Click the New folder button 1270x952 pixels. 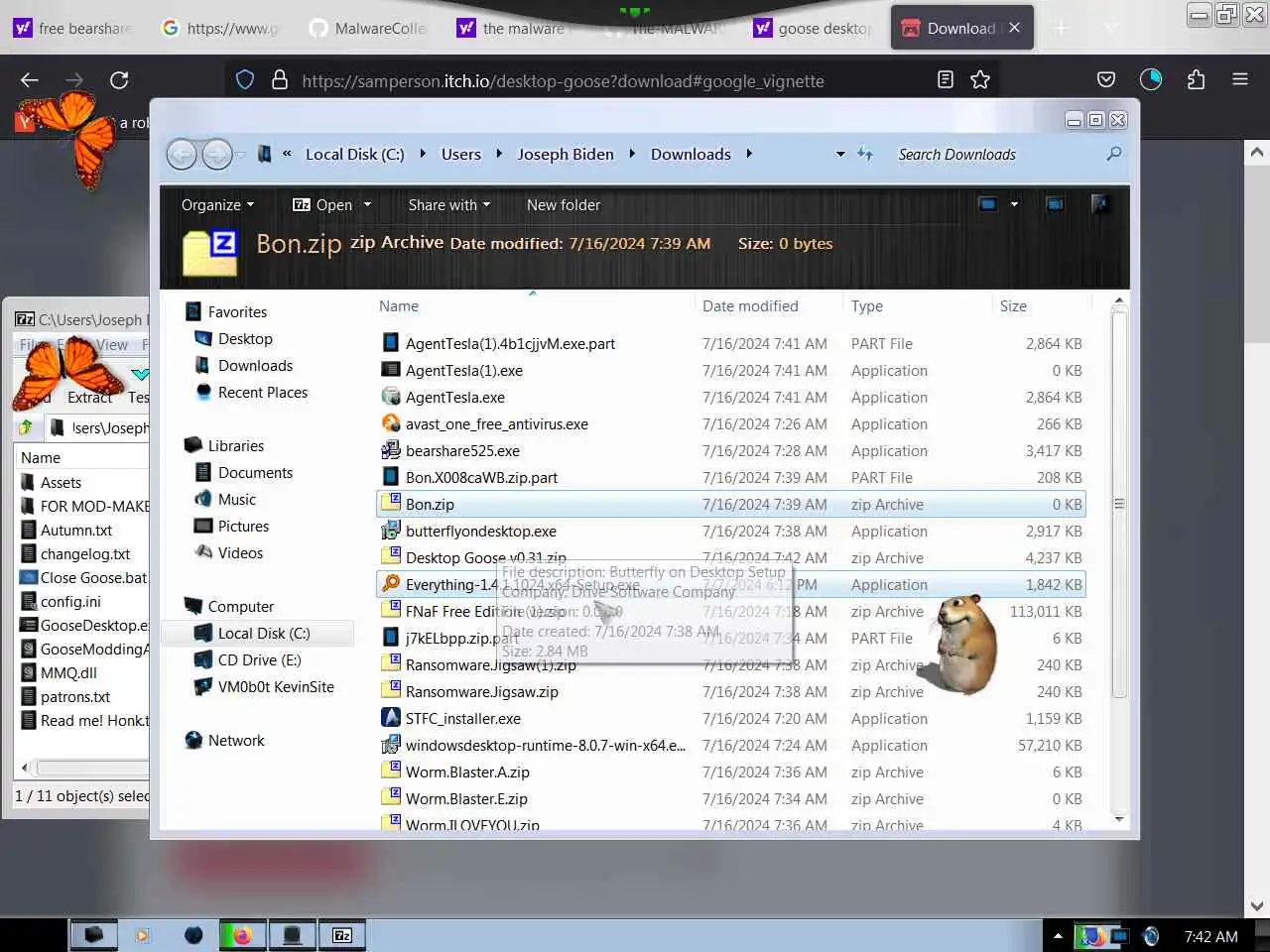tap(563, 204)
